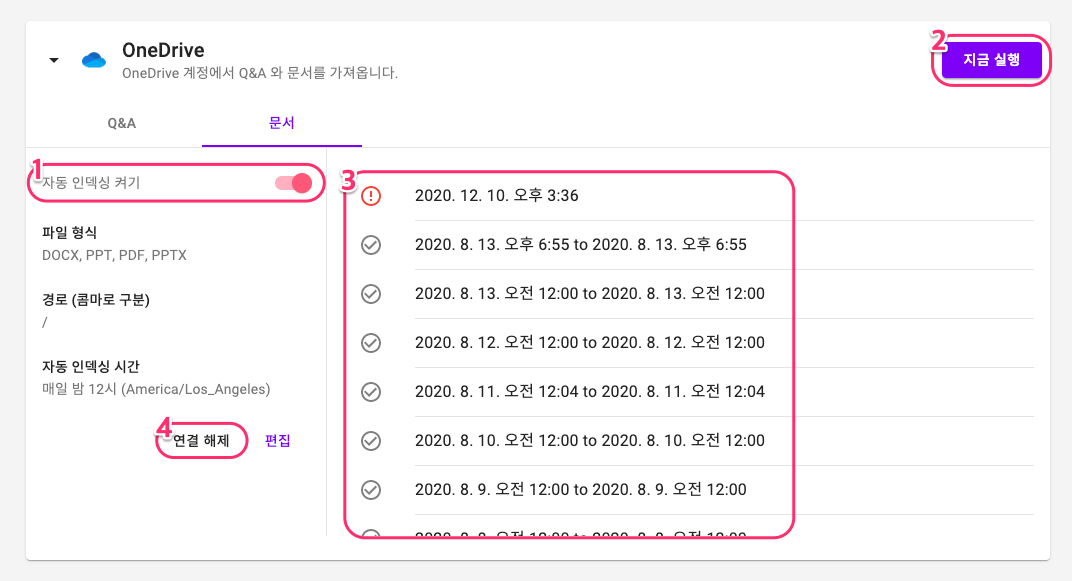Click the checkmark icon for 8. 12. entry
This screenshot has height=581, width=1072.
371,342
